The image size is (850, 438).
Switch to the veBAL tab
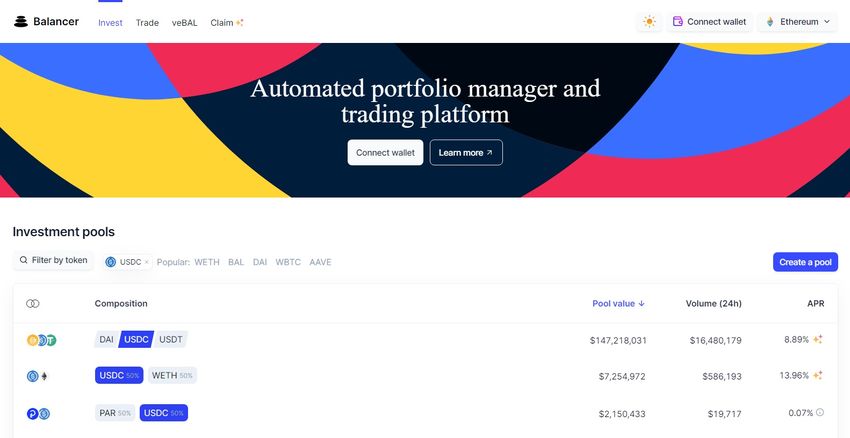point(184,23)
